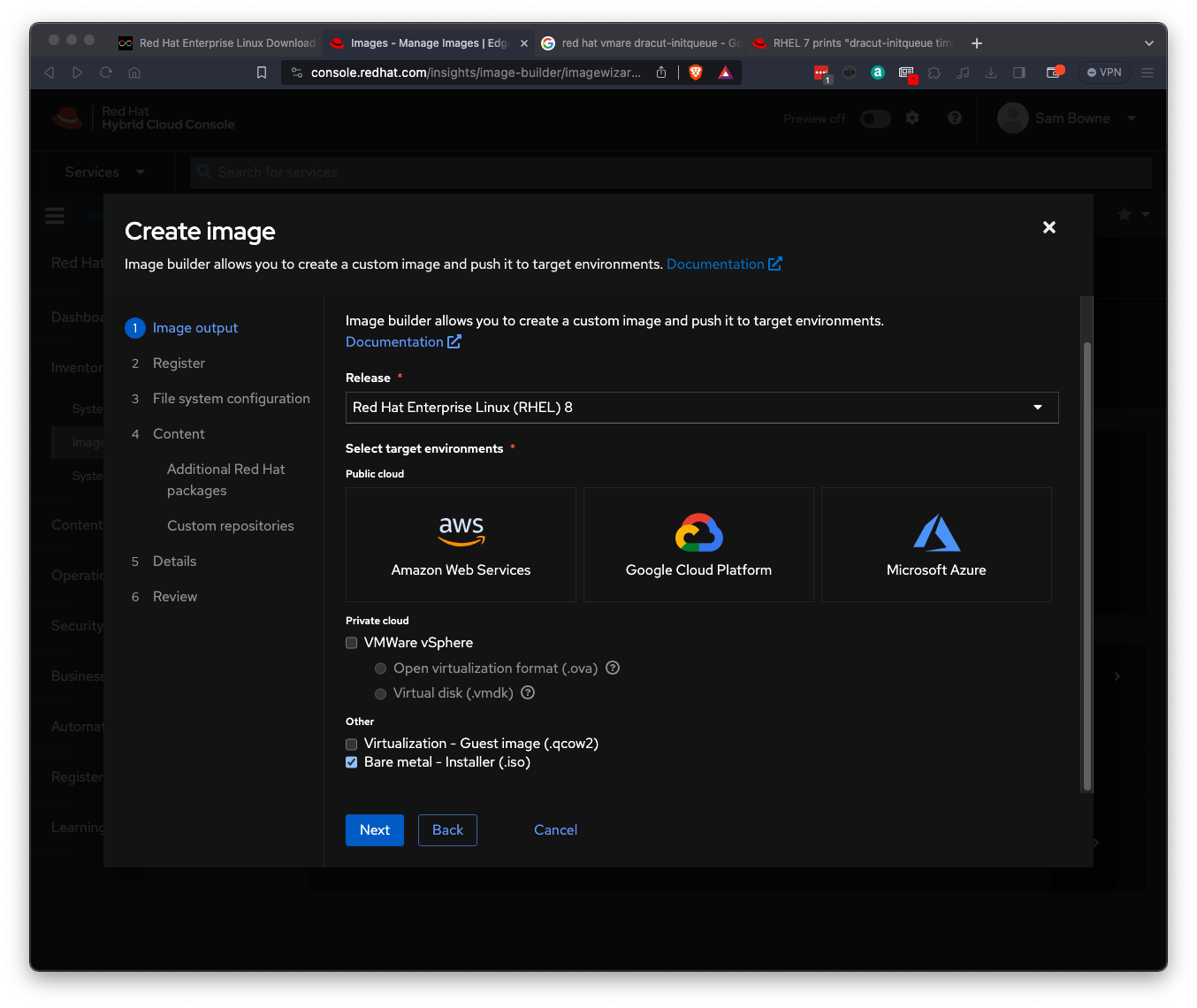Open a new browser tab
Image resolution: width=1197 pixels, height=1008 pixels.
point(977,43)
